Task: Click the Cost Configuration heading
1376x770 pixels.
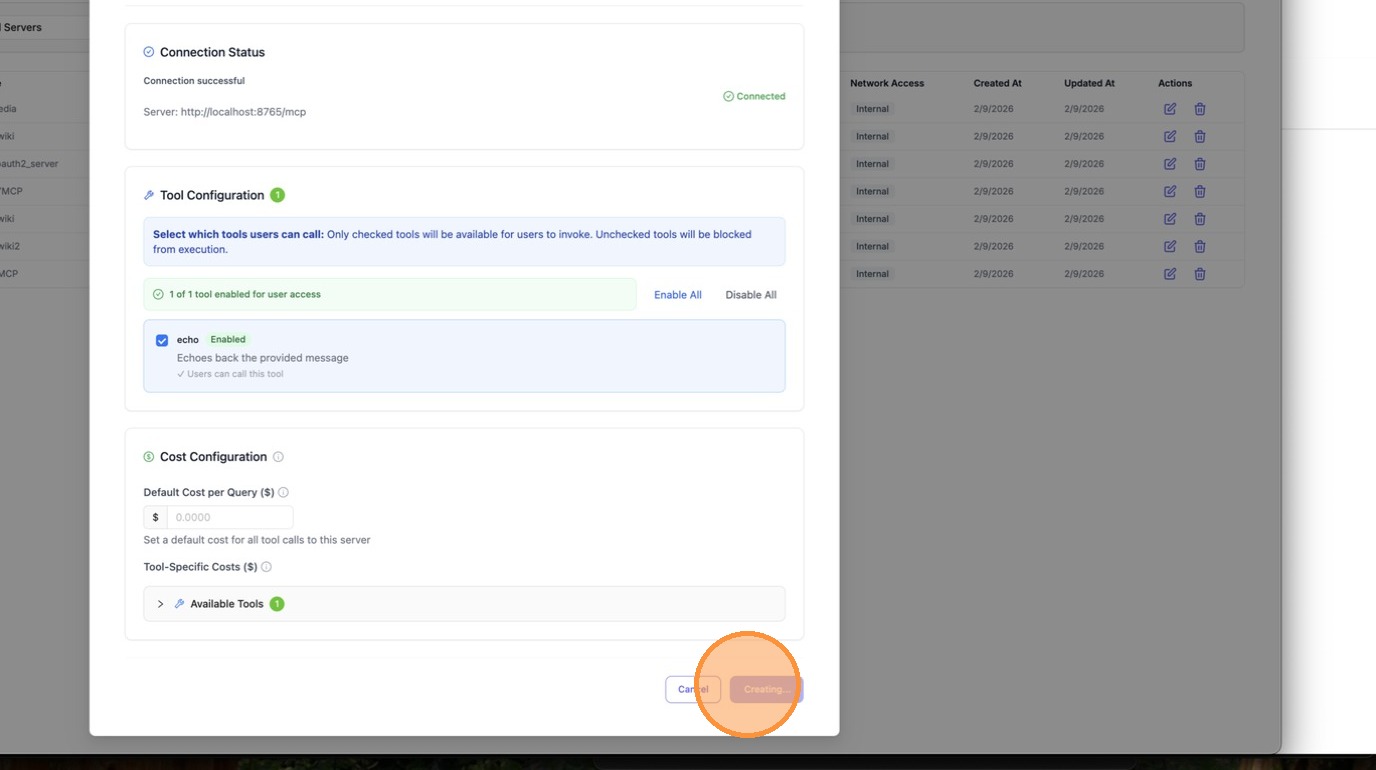Action: [213, 457]
